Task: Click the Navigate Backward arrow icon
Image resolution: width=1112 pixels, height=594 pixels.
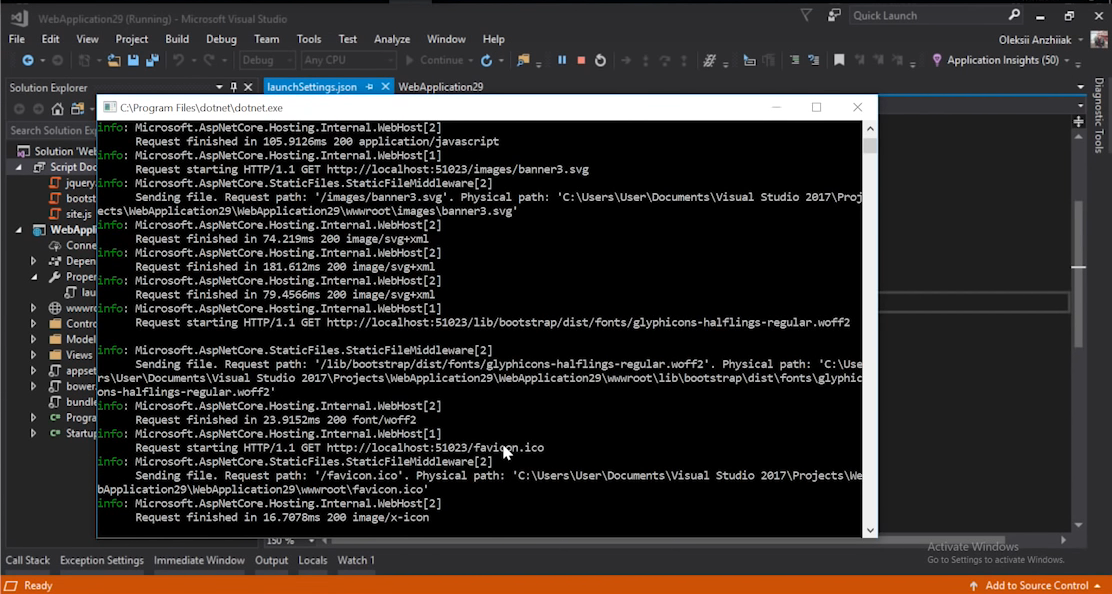Action: click(28, 61)
